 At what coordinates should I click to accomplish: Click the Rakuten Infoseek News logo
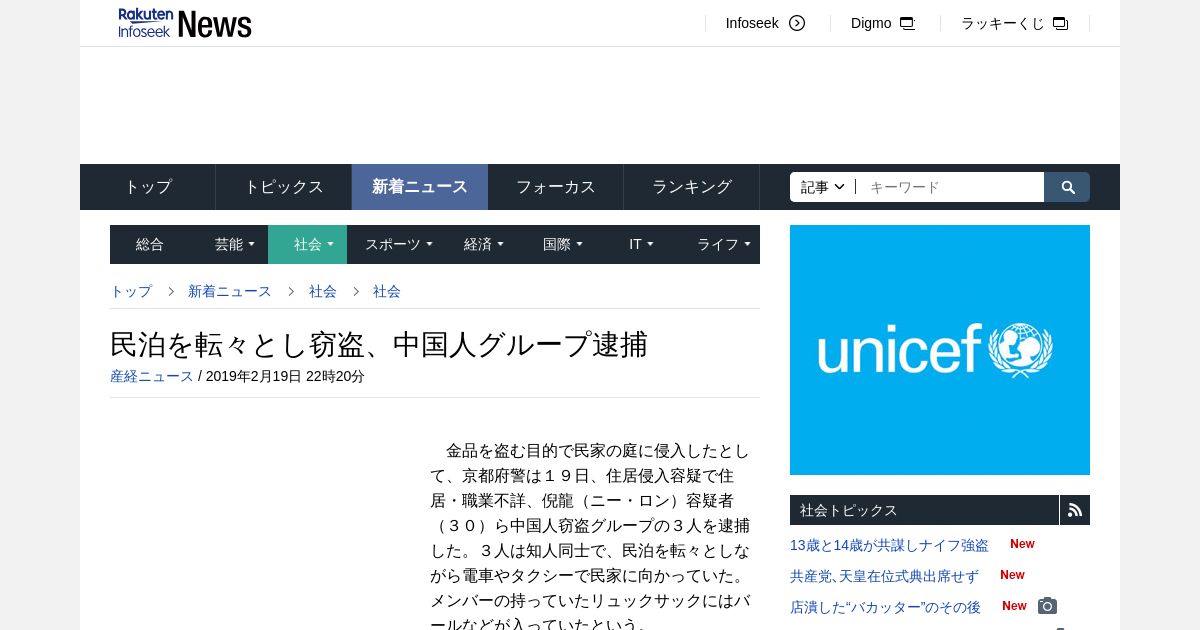[185, 23]
